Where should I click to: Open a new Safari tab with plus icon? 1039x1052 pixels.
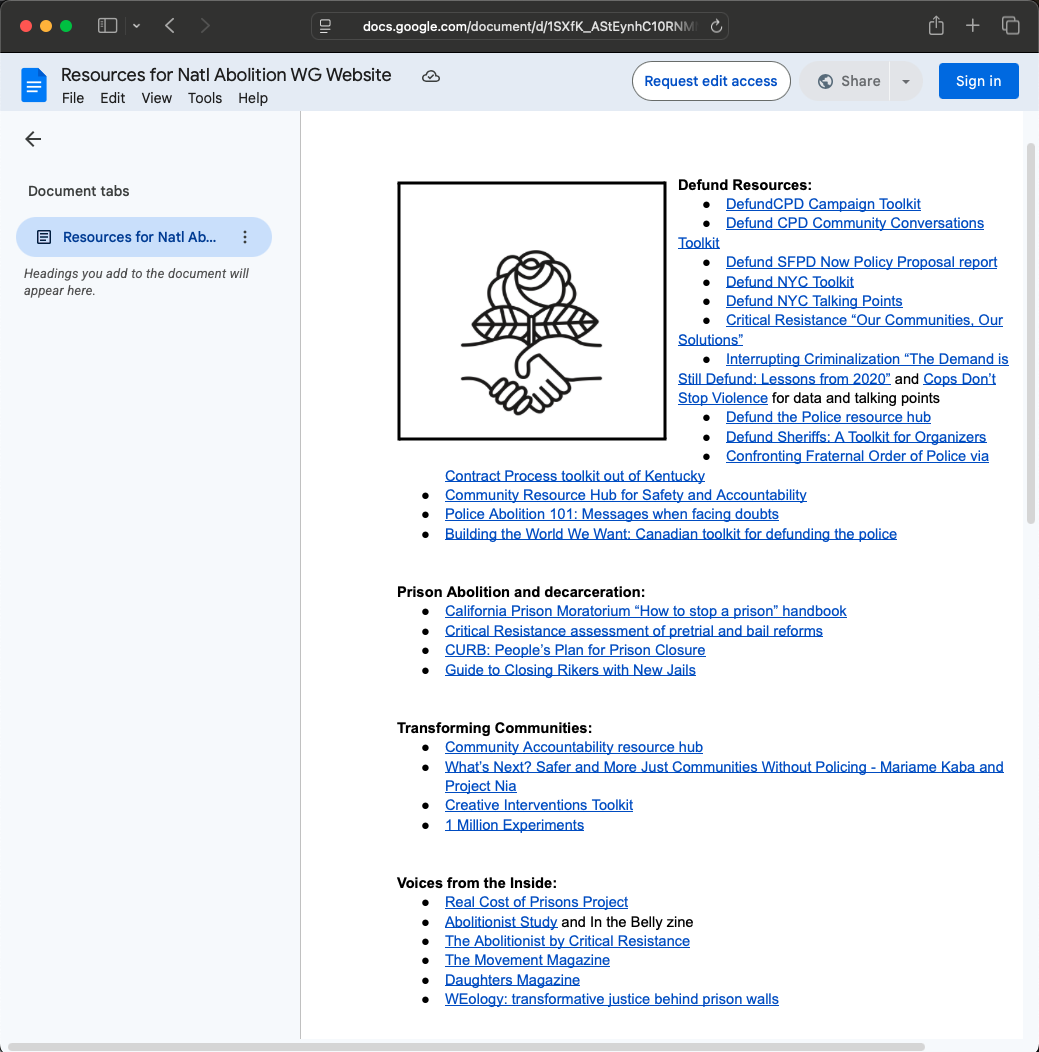(972, 26)
